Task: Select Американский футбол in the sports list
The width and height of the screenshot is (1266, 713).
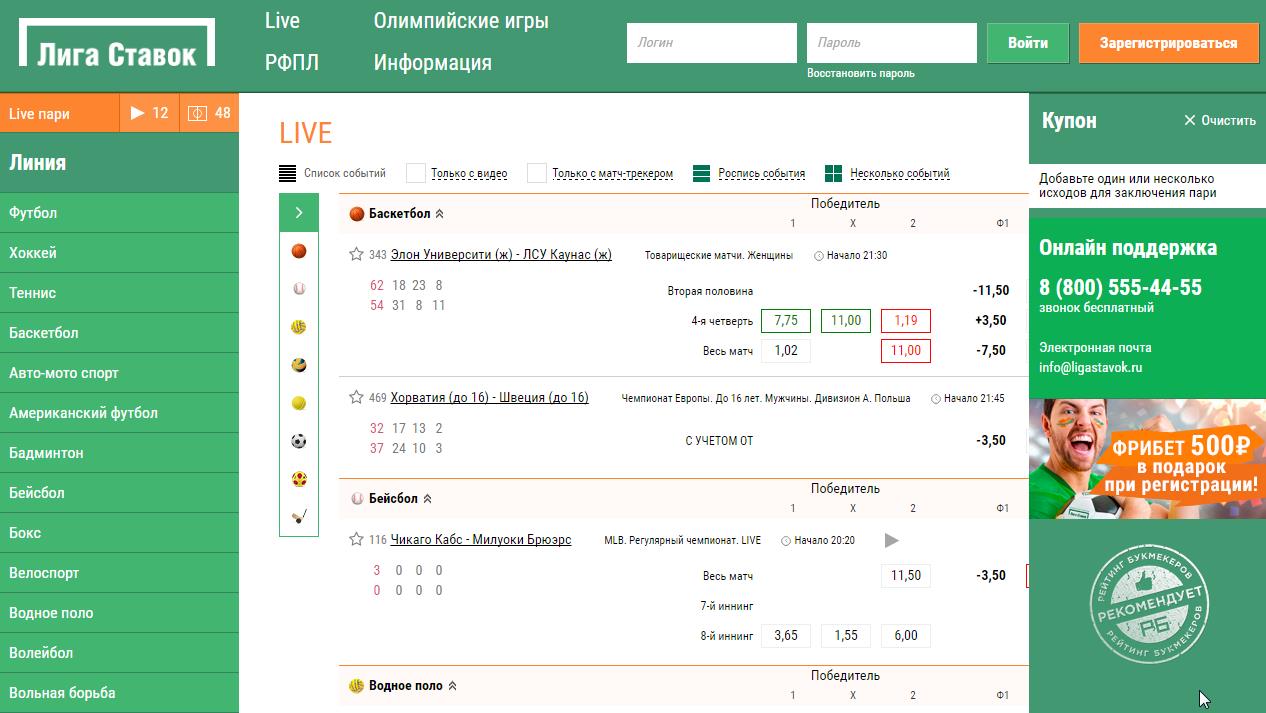Action: pos(119,413)
